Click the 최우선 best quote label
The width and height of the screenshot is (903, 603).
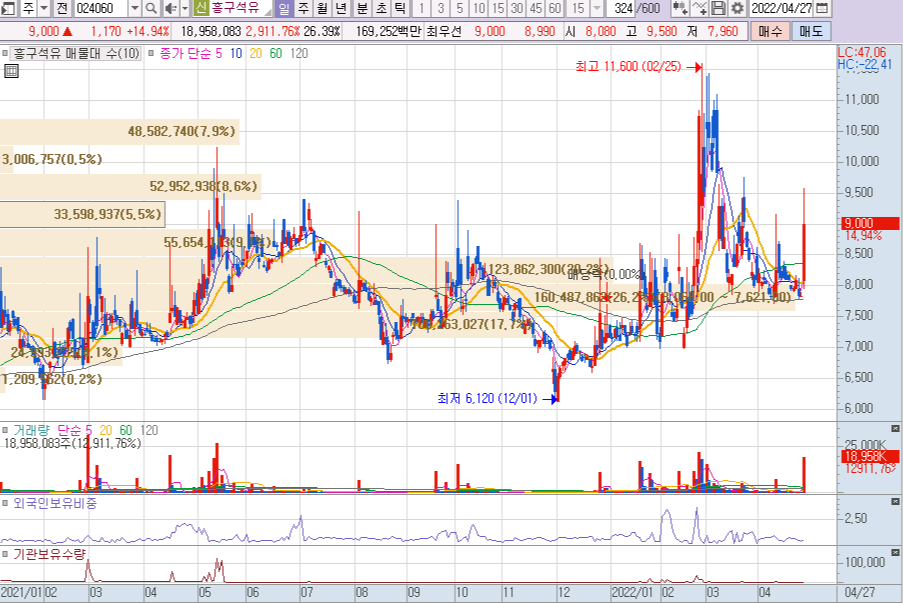pyautogui.click(x=444, y=31)
